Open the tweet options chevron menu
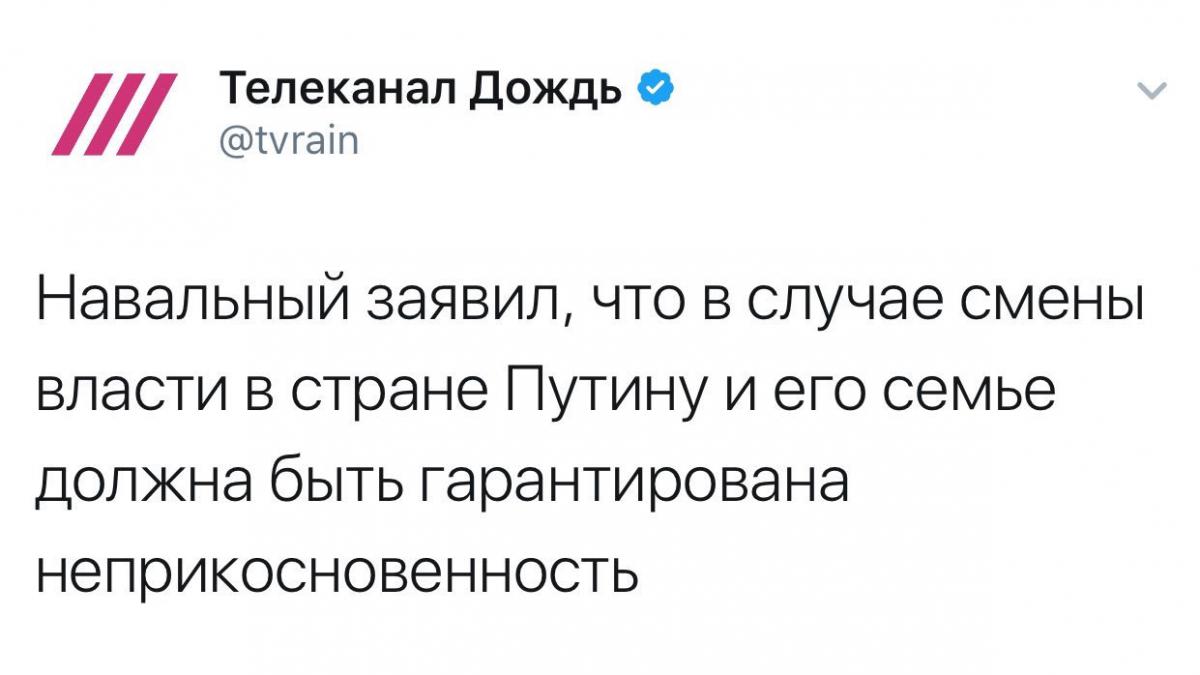Image resolution: width=1200 pixels, height=675 pixels. (1153, 93)
